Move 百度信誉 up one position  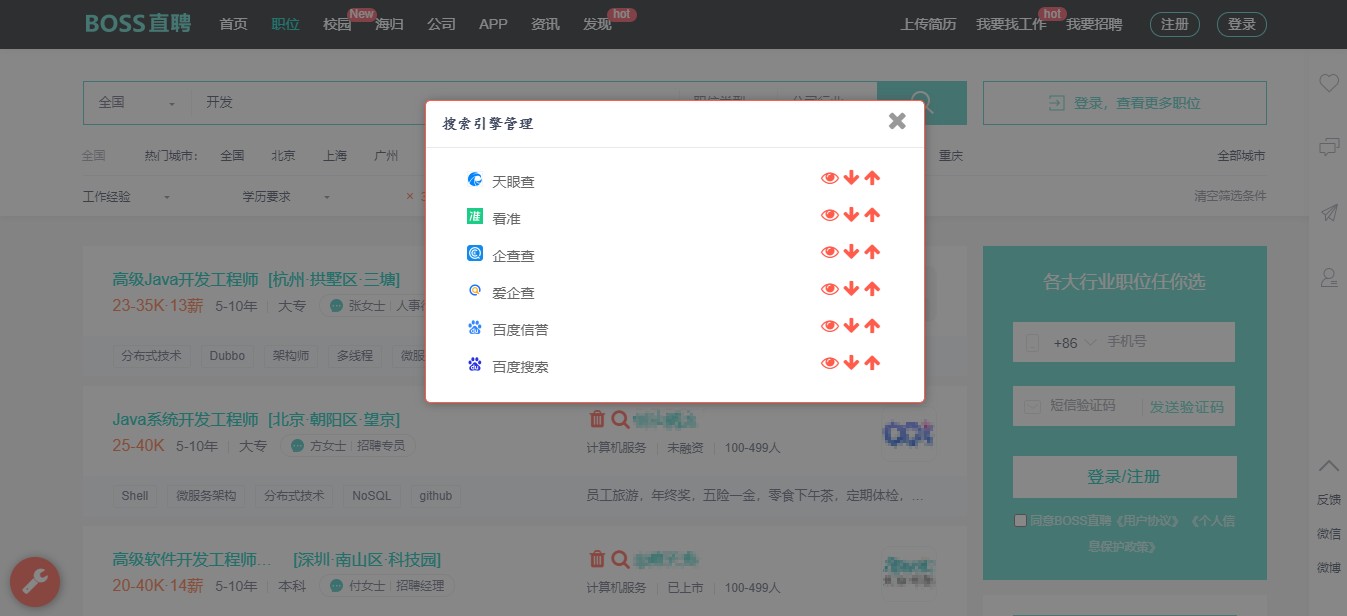point(872,326)
